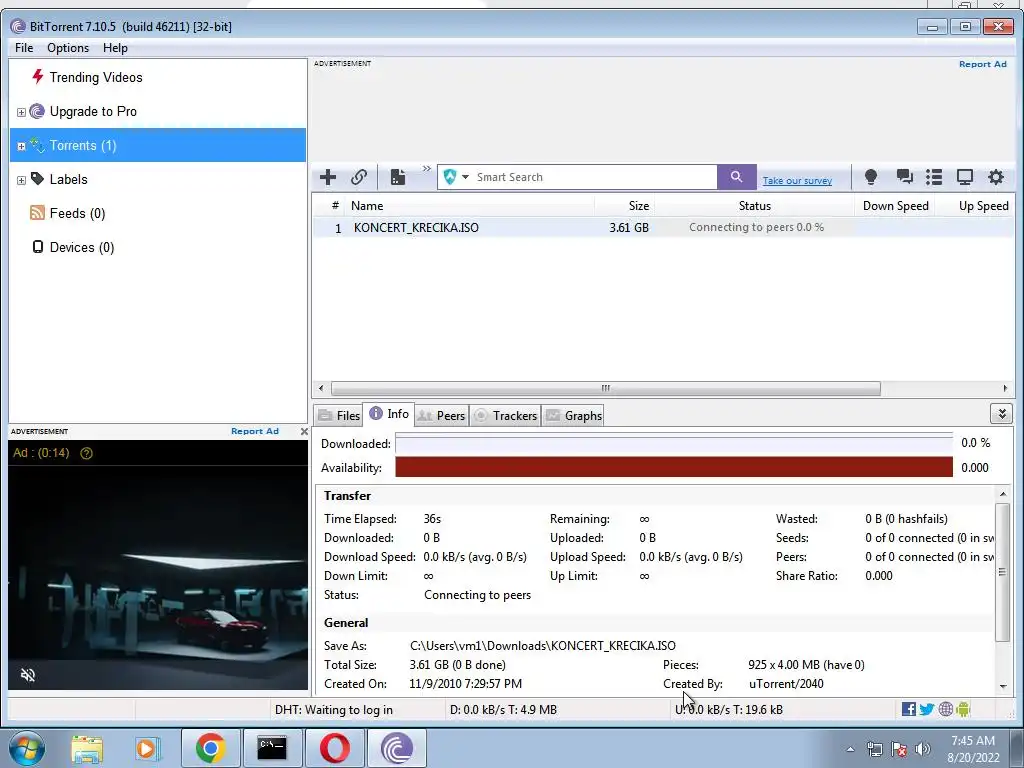The width and height of the screenshot is (1024, 768).
Task: Expand the Upgrade to Pro tree node
Action: [x=21, y=112]
